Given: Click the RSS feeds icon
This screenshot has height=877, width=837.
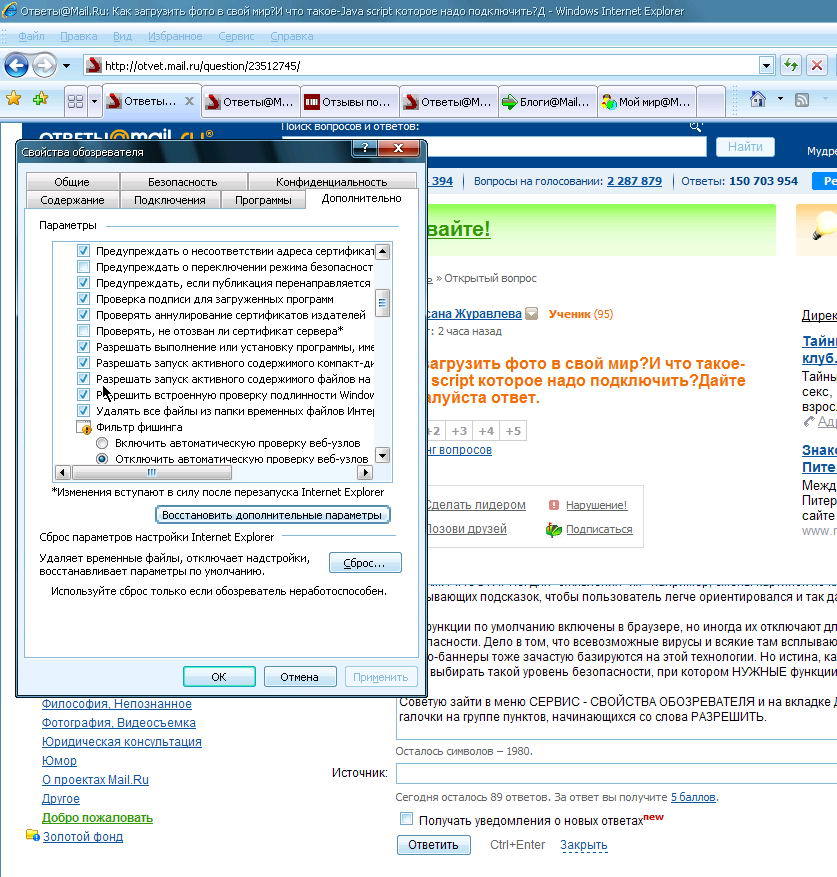Looking at the screenshot, I should (802, 100).
